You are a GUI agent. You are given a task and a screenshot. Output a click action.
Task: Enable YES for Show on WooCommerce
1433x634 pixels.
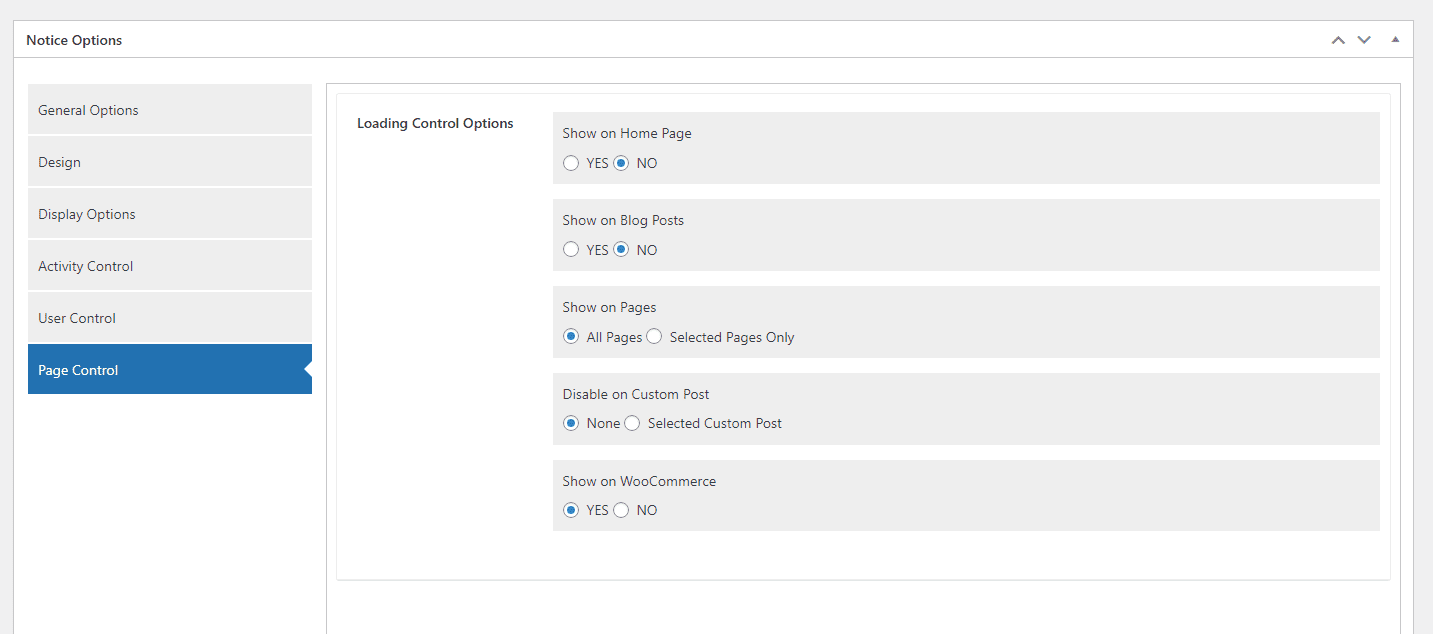(571, 510)
